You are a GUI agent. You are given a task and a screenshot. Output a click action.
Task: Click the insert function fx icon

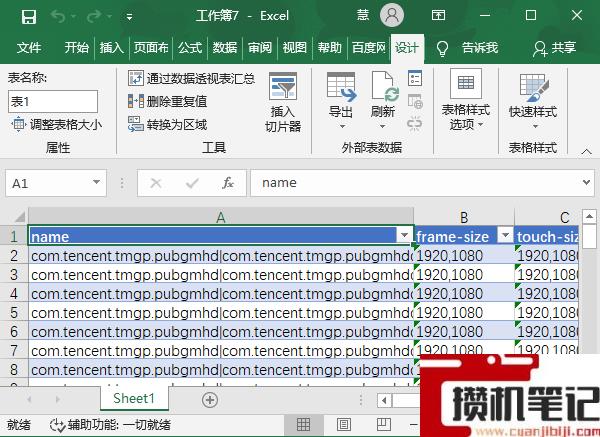click(x=228, y=183)
